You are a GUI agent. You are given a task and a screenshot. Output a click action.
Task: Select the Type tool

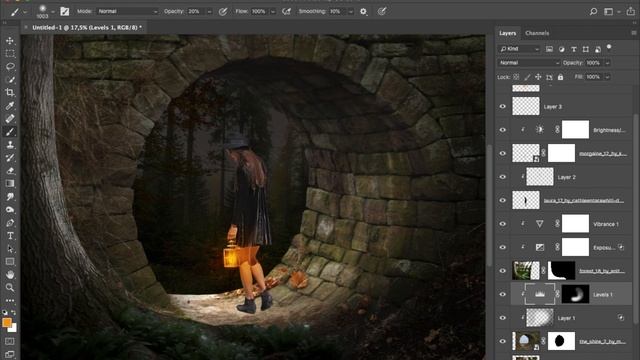coord(10,236)
